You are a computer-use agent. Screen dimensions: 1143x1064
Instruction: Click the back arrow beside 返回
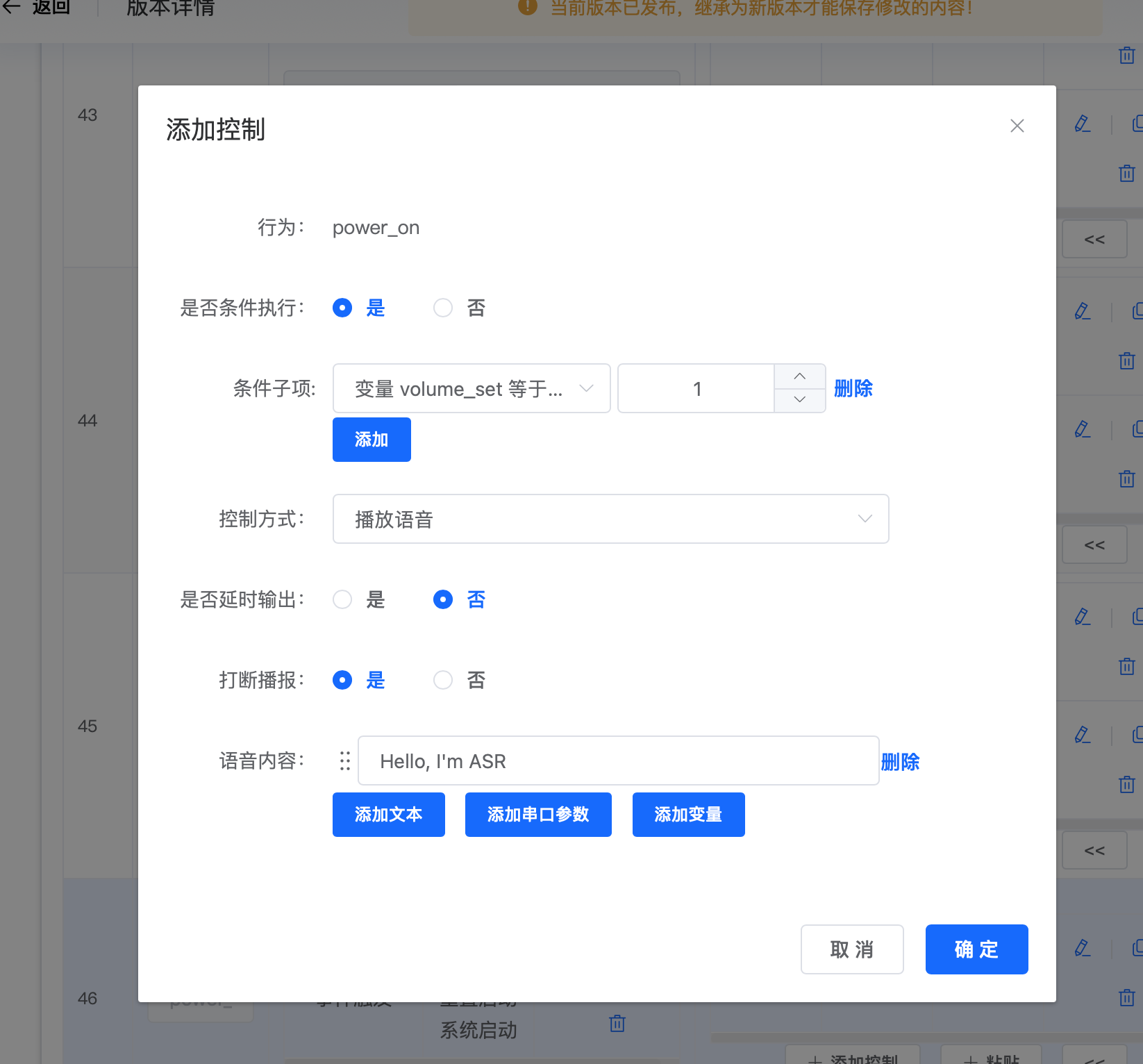point(12,8)
